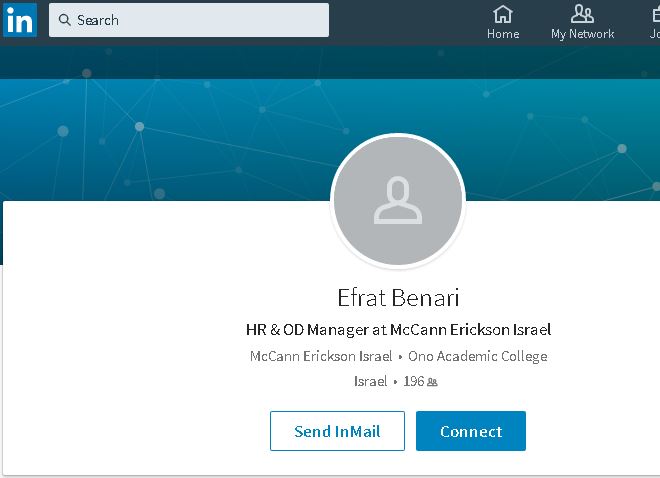This screenshot has width=660, height=478.
Task: Click the connections icon beside 196
Action: coord(433,382)
